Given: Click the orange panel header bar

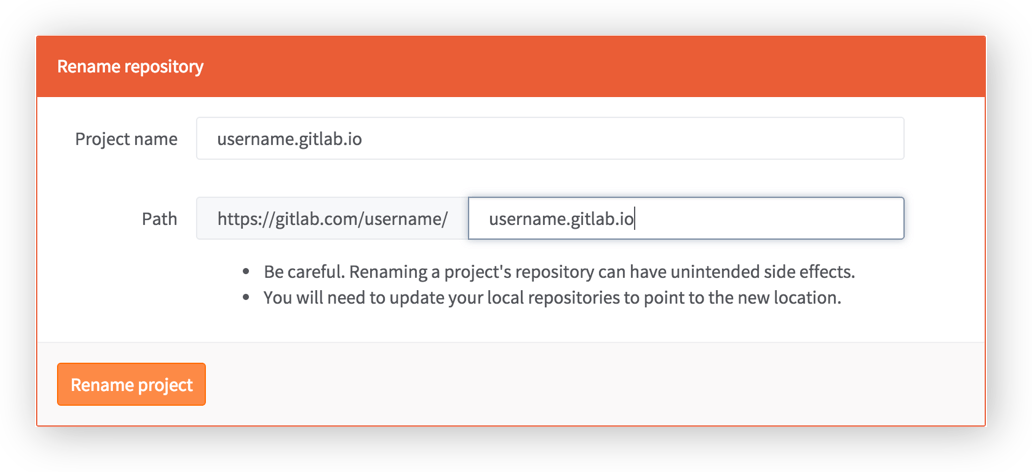Looking at the screenshot, I should (x=511, y=66).
